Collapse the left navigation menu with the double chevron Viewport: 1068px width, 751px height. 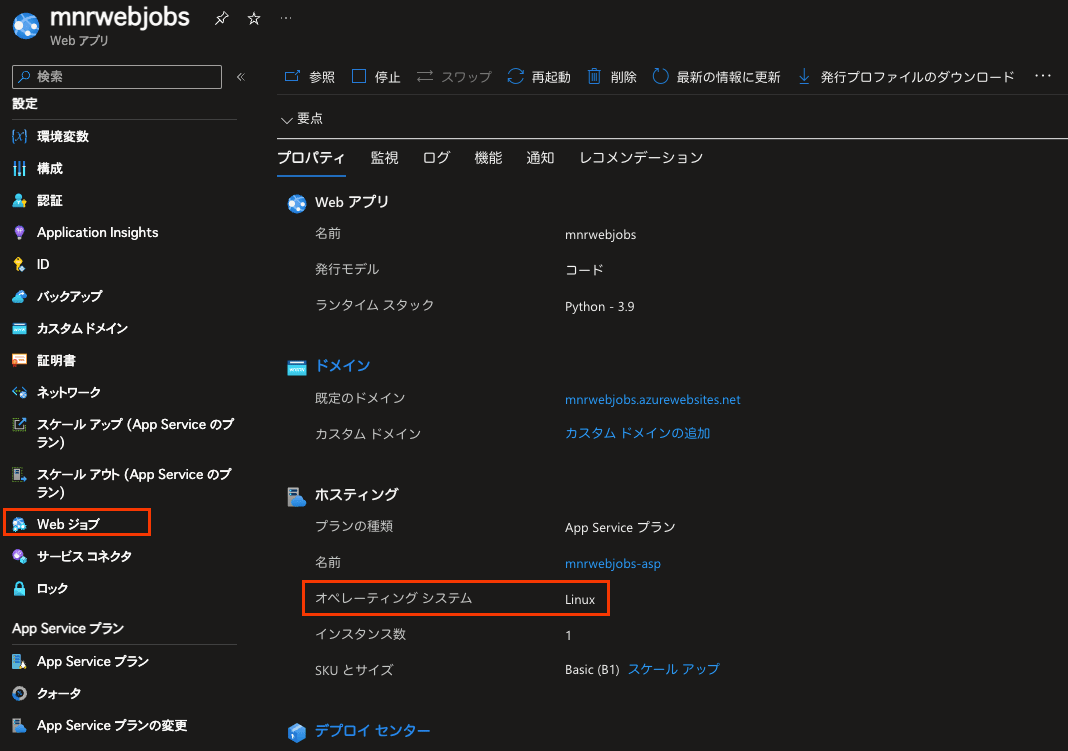[x=240, y=77]
